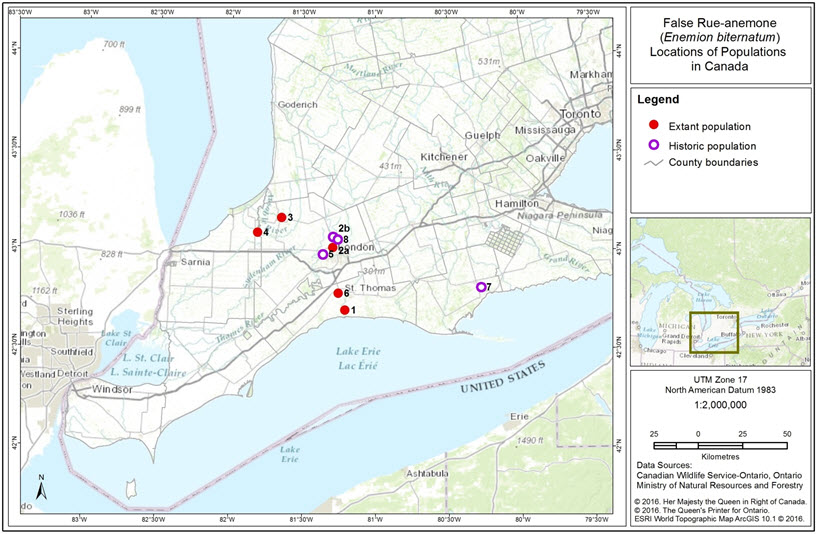Click the red Extant population legend symbol

pos(654,125)
